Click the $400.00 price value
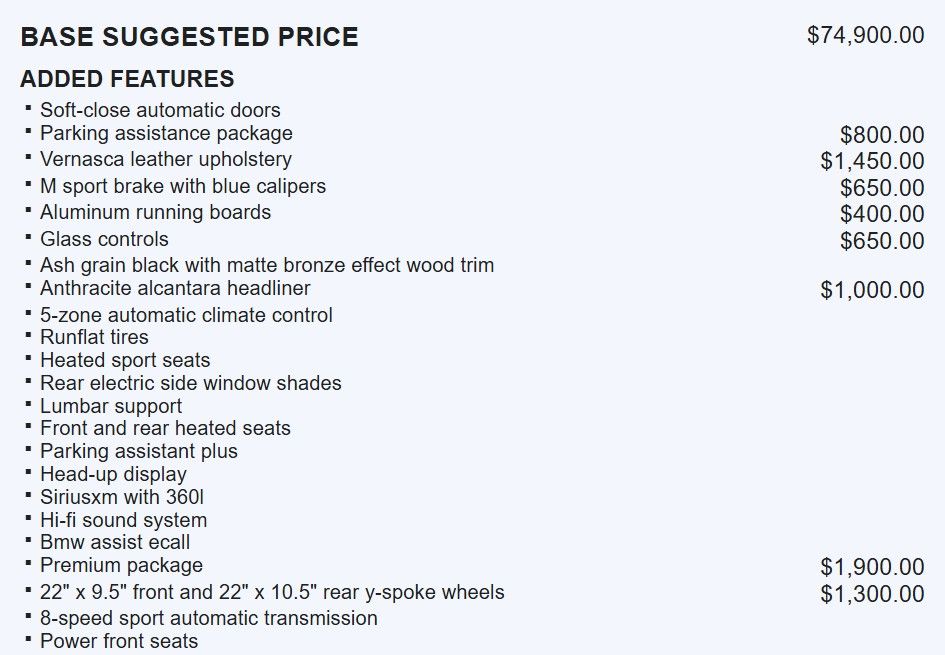Screen dimensions: 945x655 (x=882, y=214)
